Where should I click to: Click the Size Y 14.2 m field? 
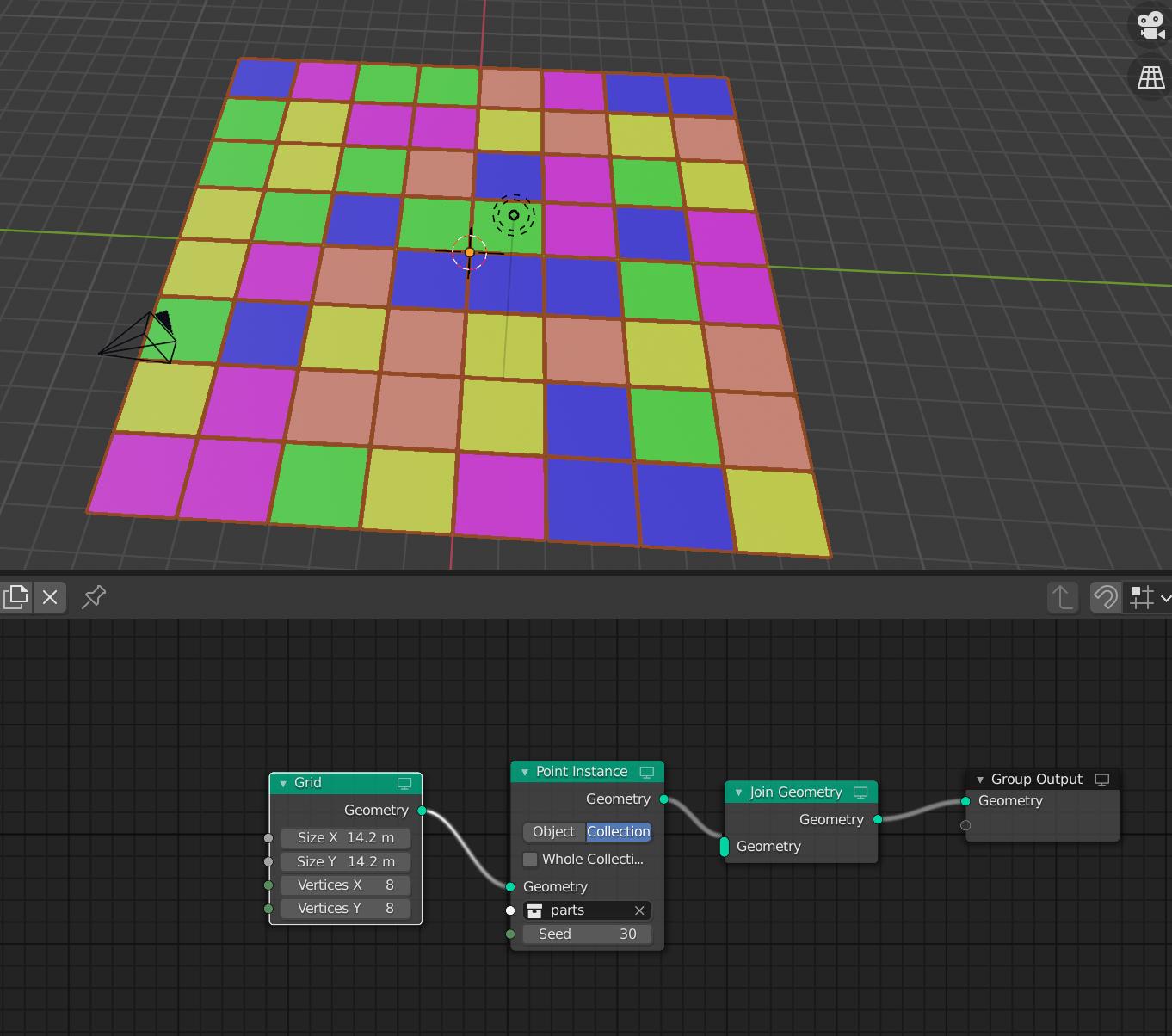tap(346, 861)
